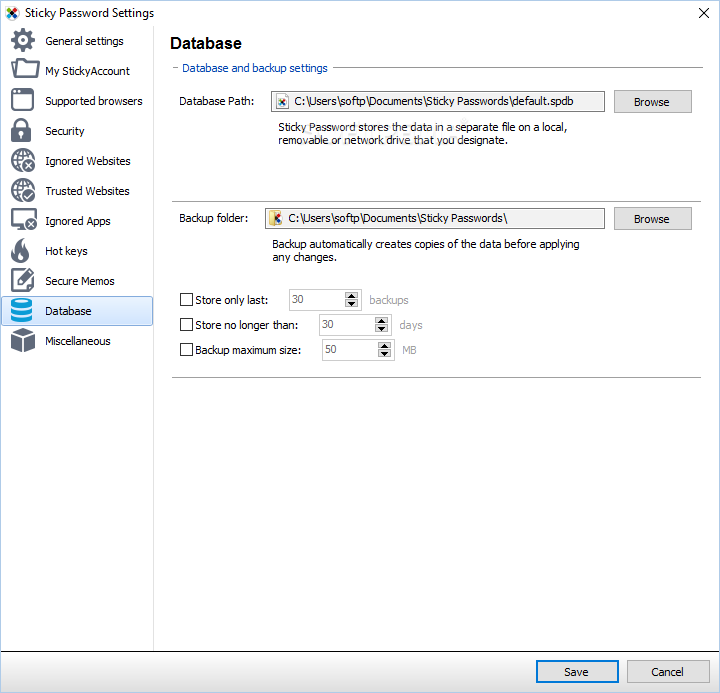Check the Backup maximum size option

(x=186, y=350)
